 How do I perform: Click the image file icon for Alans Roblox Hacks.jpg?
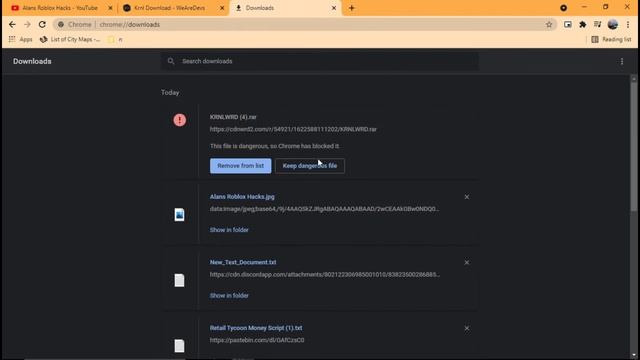point(179,215)
